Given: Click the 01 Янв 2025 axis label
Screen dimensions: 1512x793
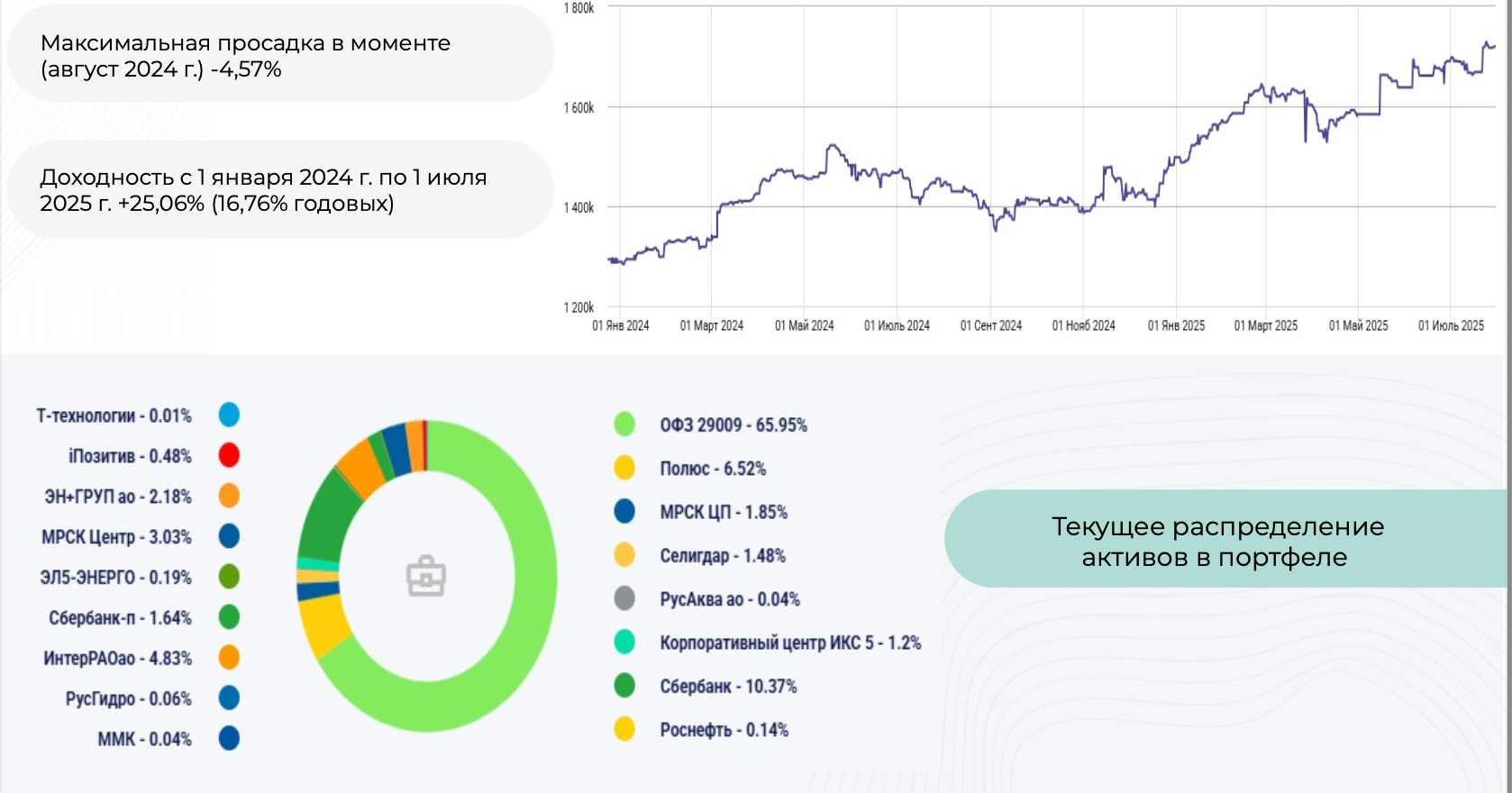Looking at the screenshot, I should (1176, 325).
